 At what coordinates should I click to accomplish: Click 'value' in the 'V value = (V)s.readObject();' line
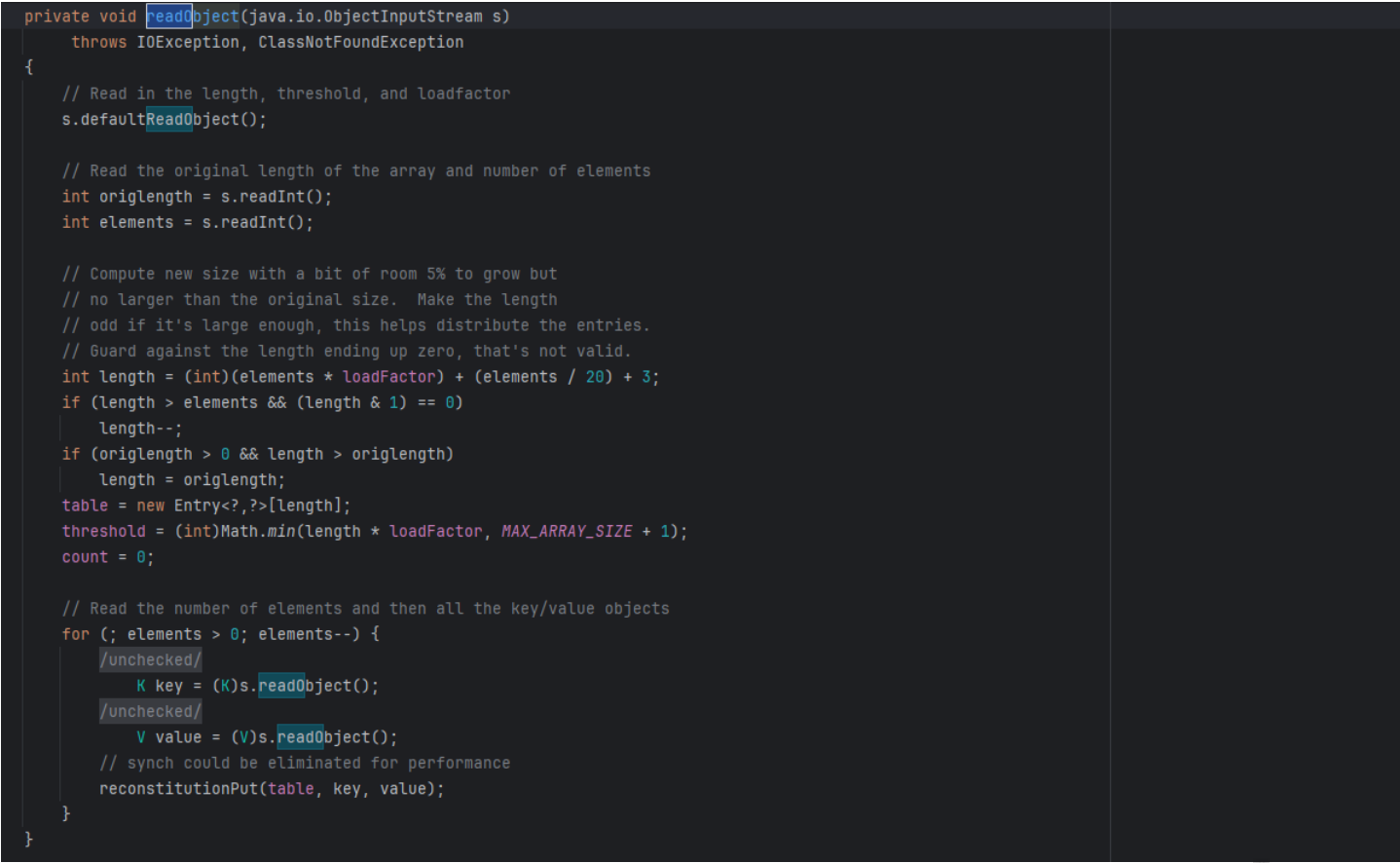coord(178,737)
